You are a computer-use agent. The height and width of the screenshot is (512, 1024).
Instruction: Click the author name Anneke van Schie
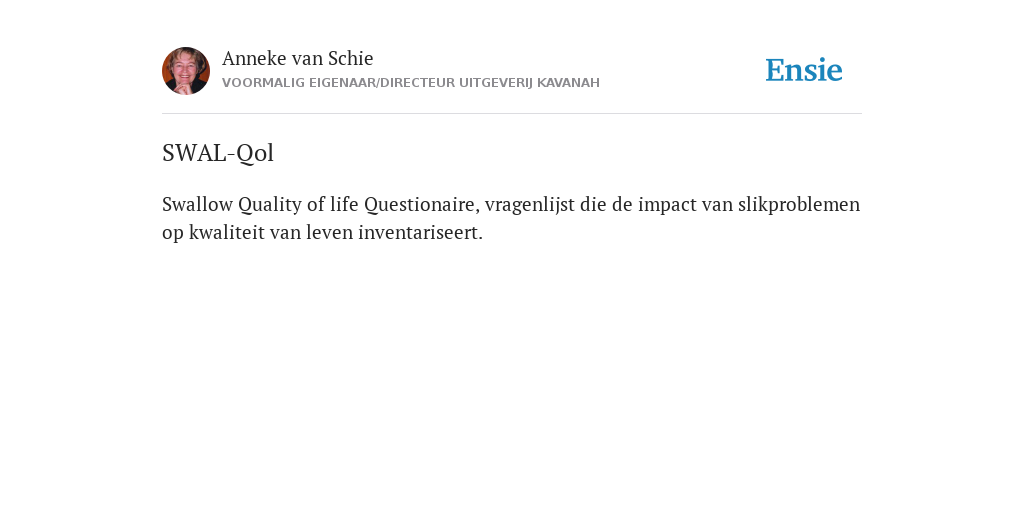tap(297, 58)
